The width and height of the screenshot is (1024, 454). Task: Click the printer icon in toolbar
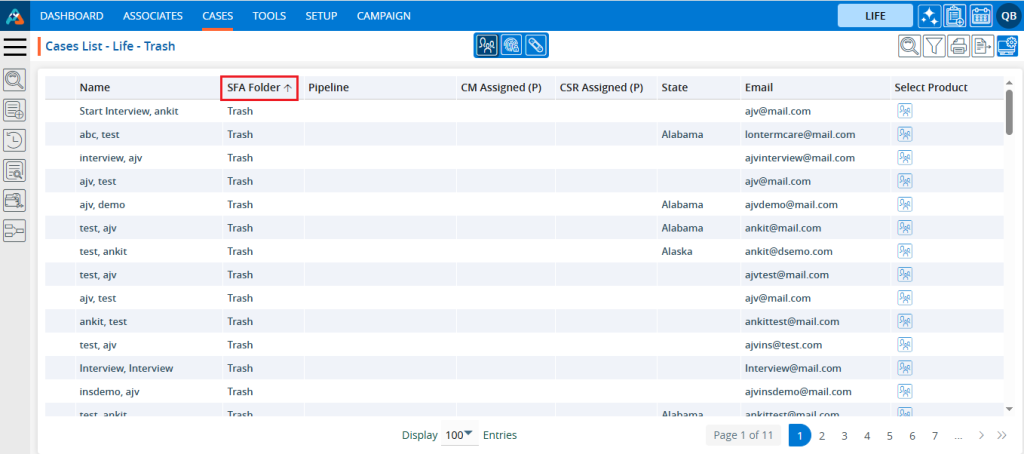pyautogui.click(x=958, y=45)
